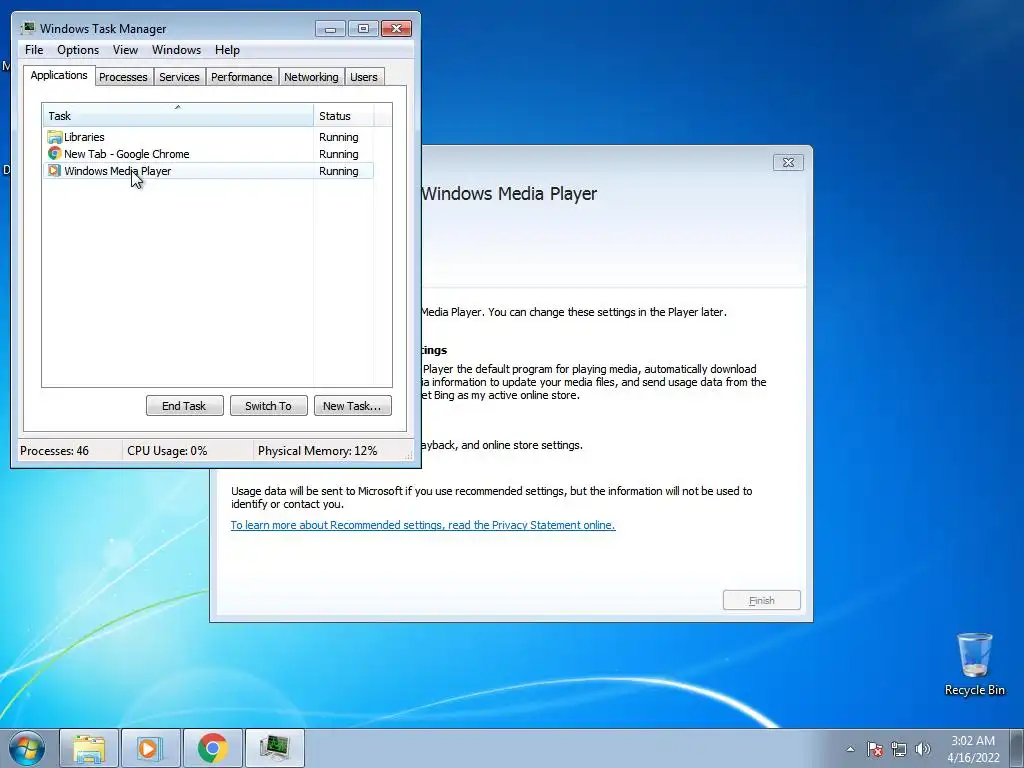Click Running status of Libraries
This screenshot has height=768, width=1024.
point(338,137)
